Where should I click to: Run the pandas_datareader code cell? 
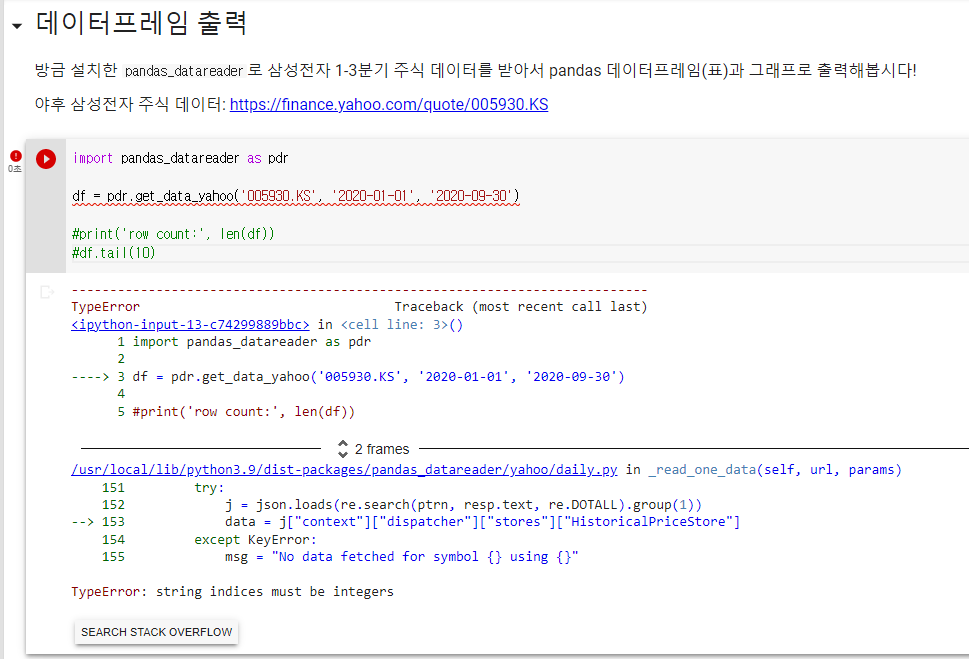46,159
